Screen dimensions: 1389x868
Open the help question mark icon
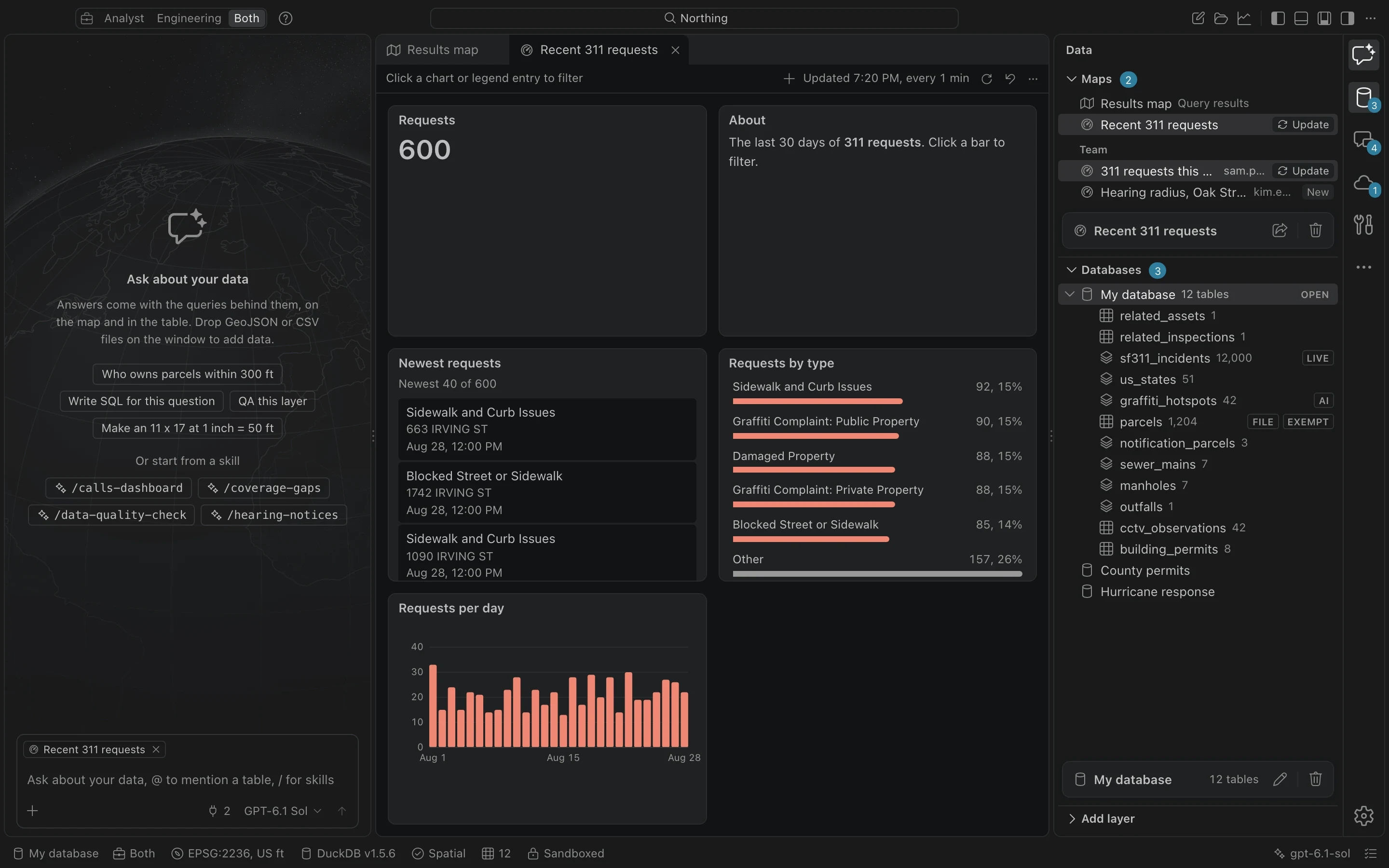[285, 18]
